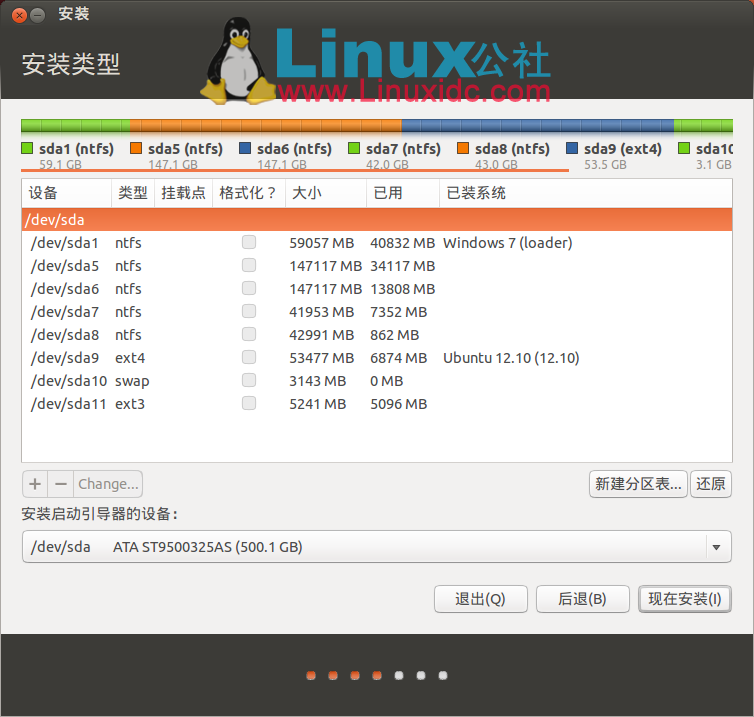The image size is (754, 717).
Task: Click the 还原 revert button
Action: 711,484
